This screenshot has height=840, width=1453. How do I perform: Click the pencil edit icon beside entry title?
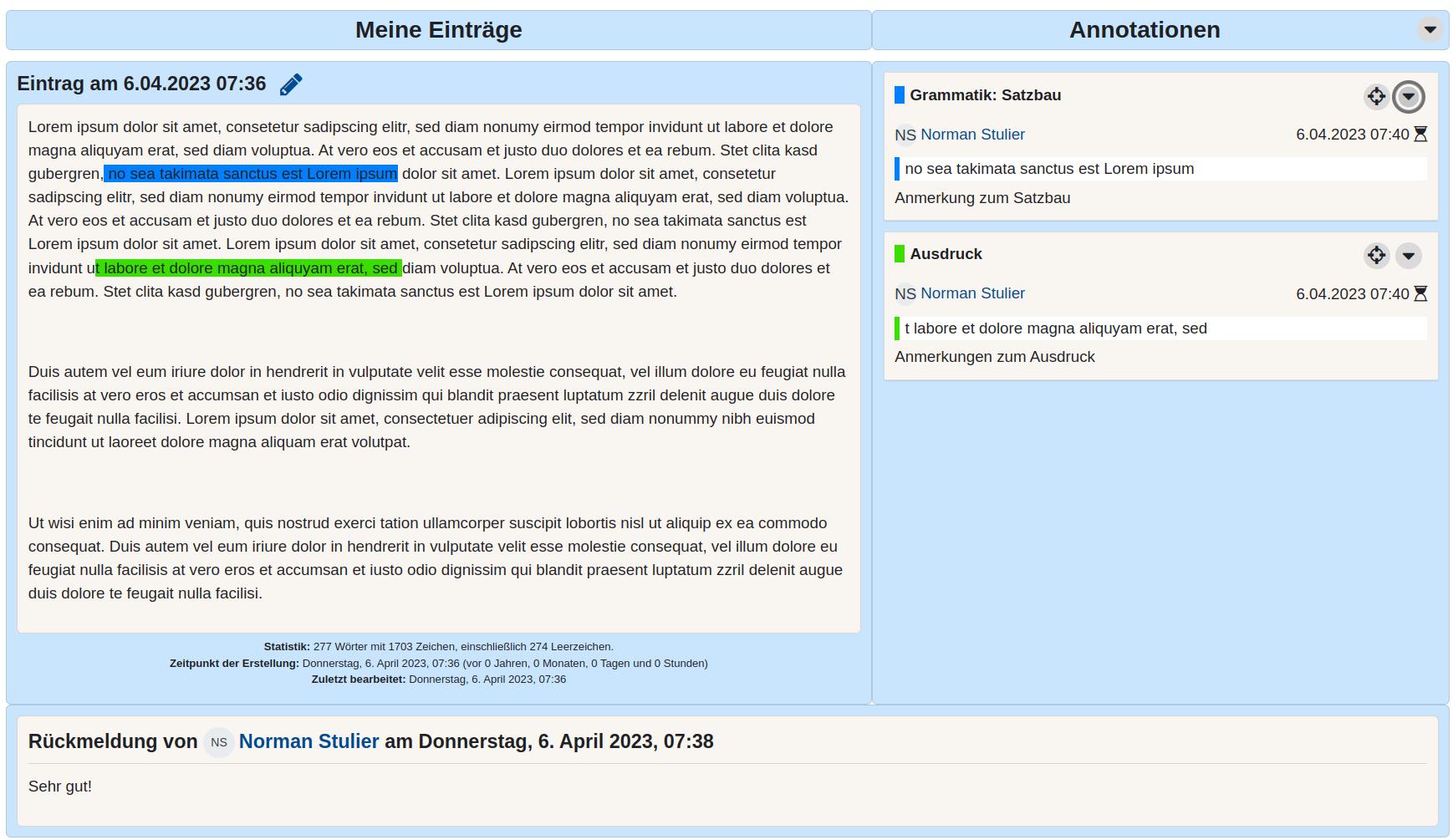(291, 84)
